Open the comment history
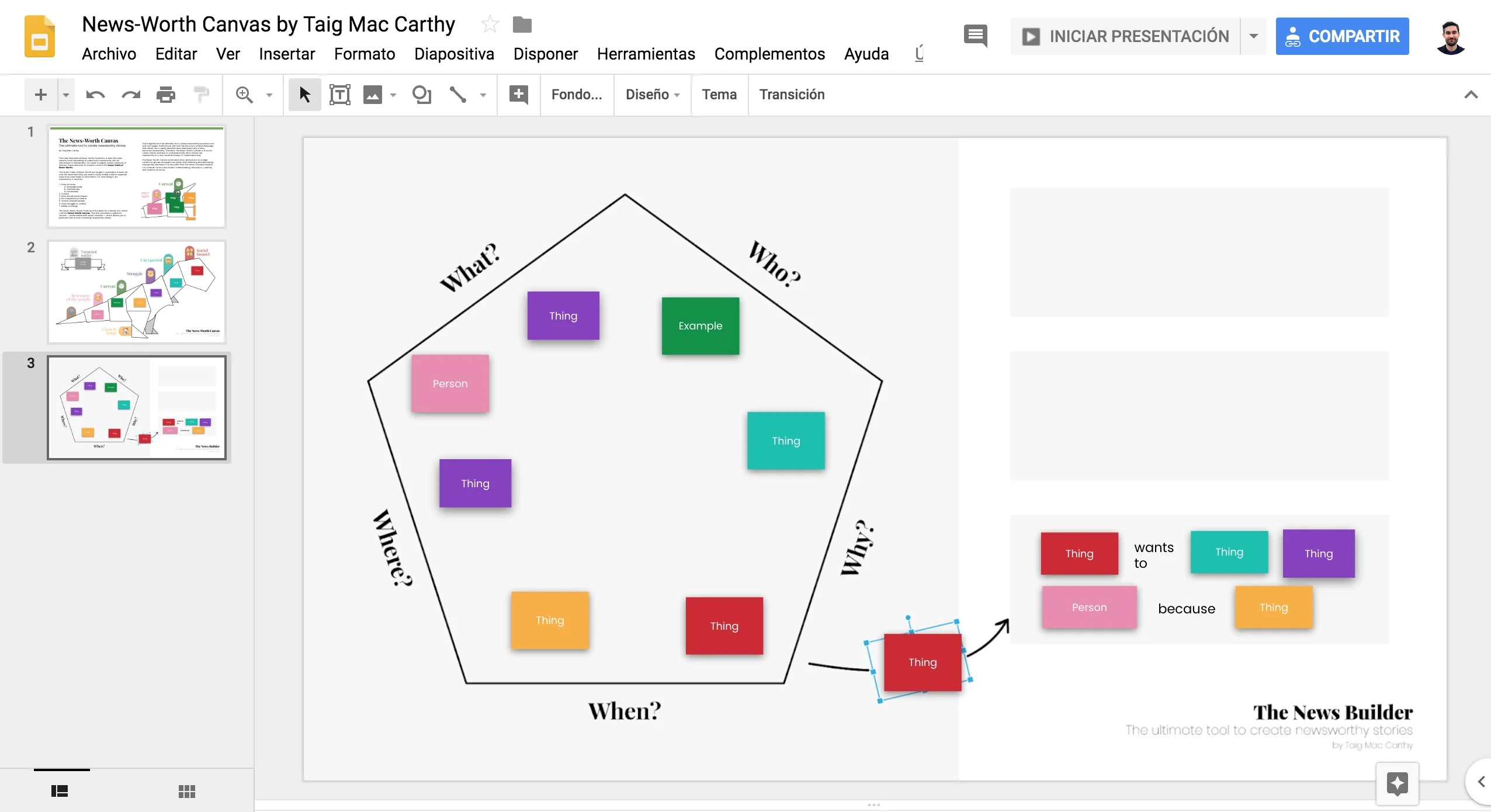This screenshot has width=1491, height=812. tap(975, 36)
